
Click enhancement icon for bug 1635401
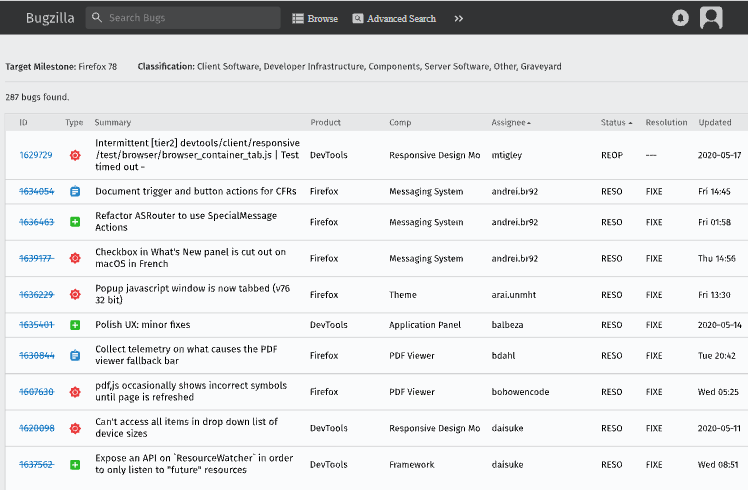coord(75,325)
